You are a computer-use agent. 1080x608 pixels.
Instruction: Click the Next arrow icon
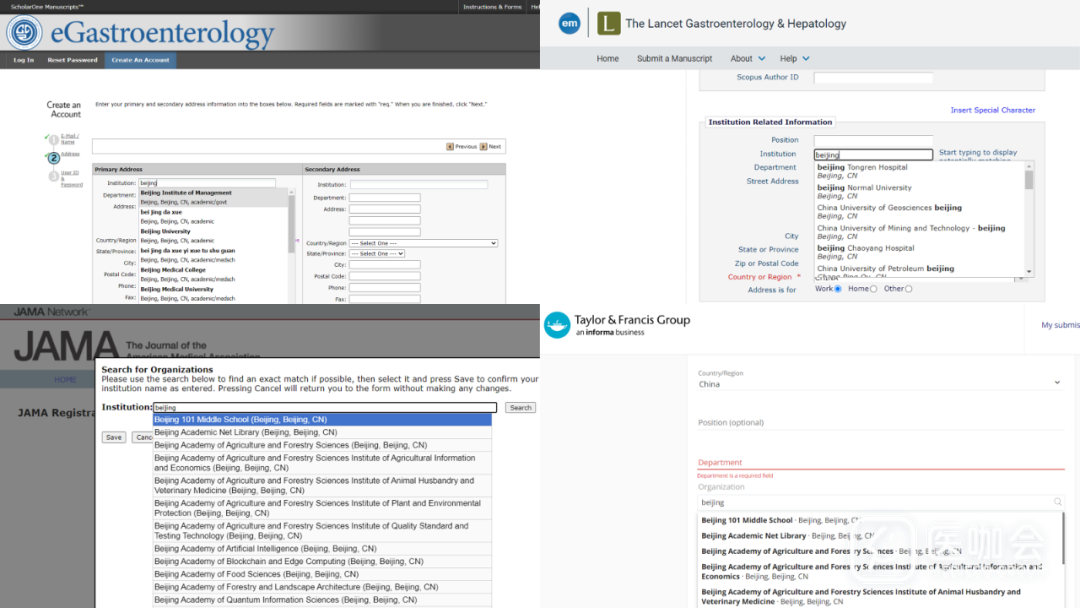tap(483, 147)
